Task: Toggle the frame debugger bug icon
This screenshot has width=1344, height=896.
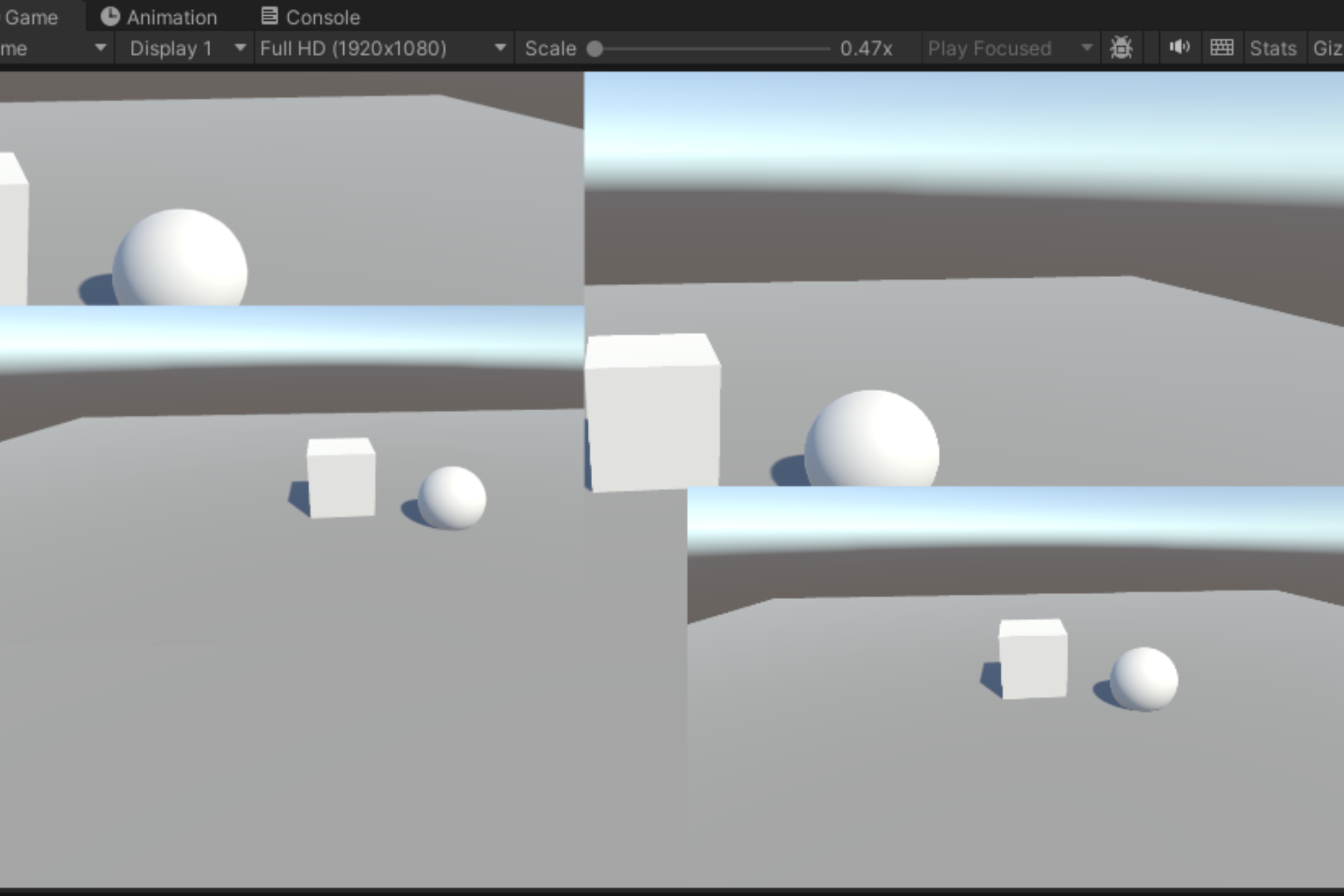Action: pyautogui.click(x=1121, y=48)
